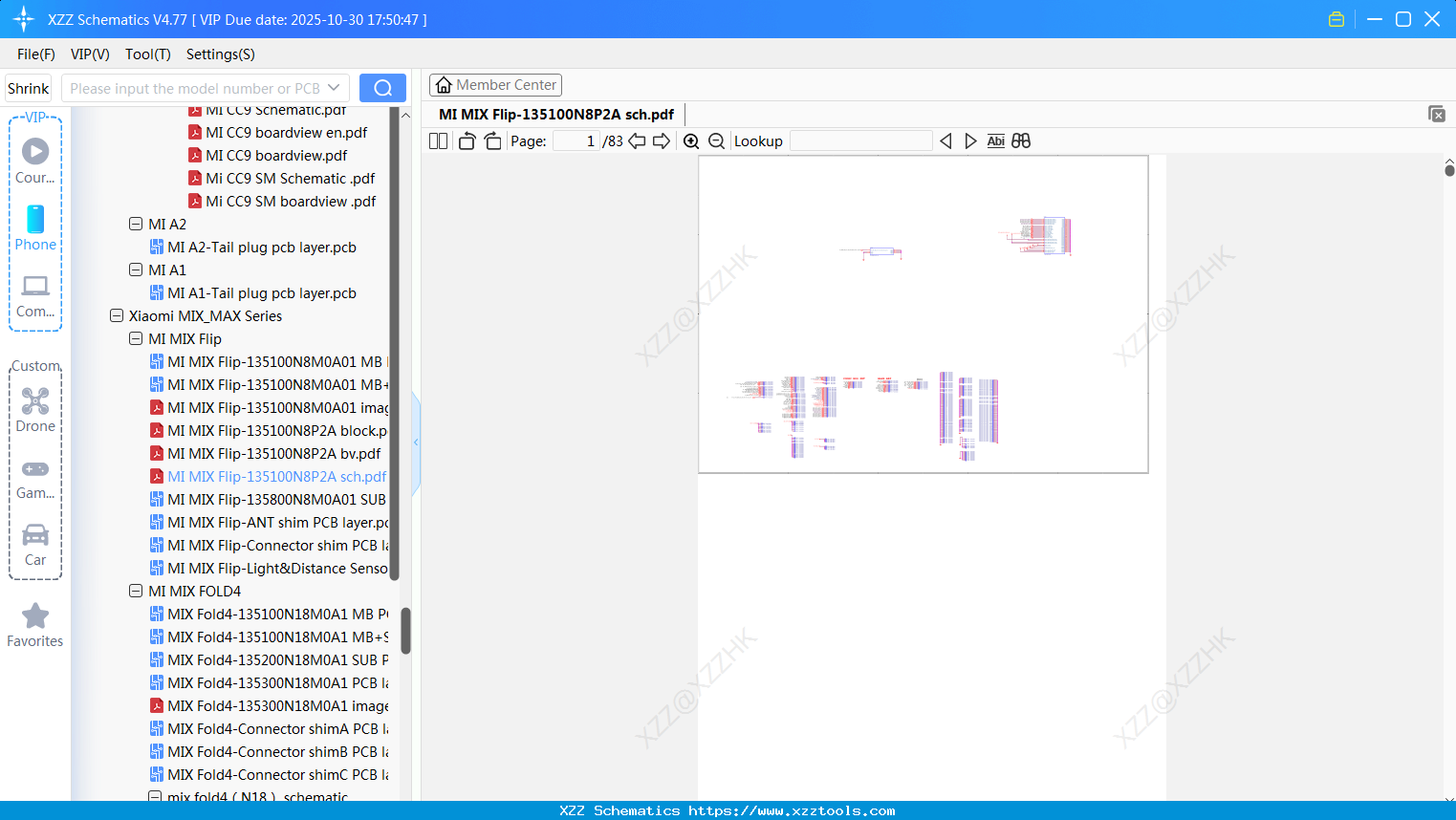Viewport: 1456px width, 820px height.
Task: Open the VIP(V) menu
Action: point(90,54)
